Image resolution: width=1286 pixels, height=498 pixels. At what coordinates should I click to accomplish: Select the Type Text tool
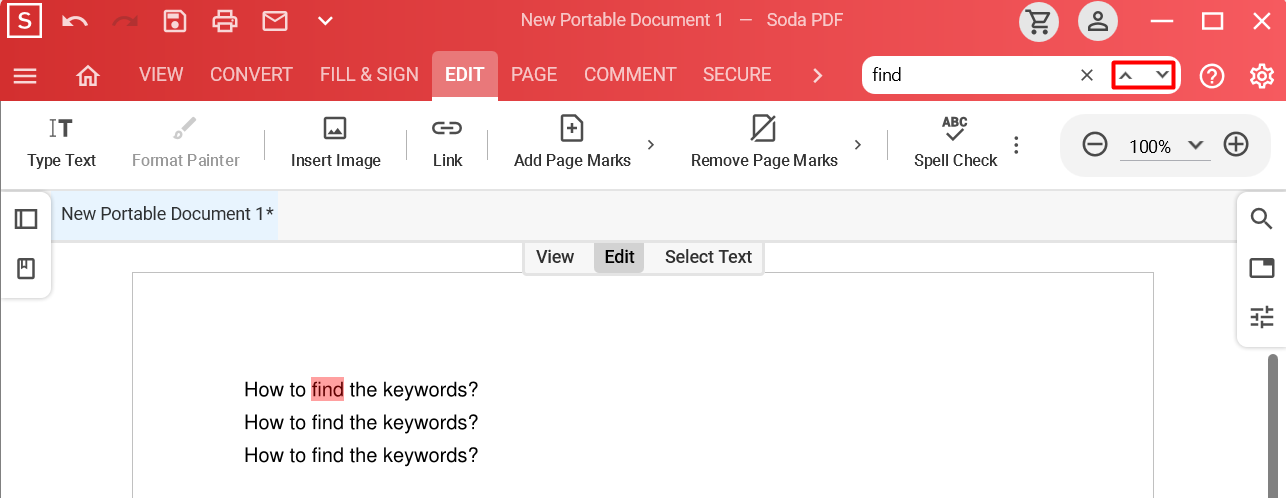(x=61, y=144)
